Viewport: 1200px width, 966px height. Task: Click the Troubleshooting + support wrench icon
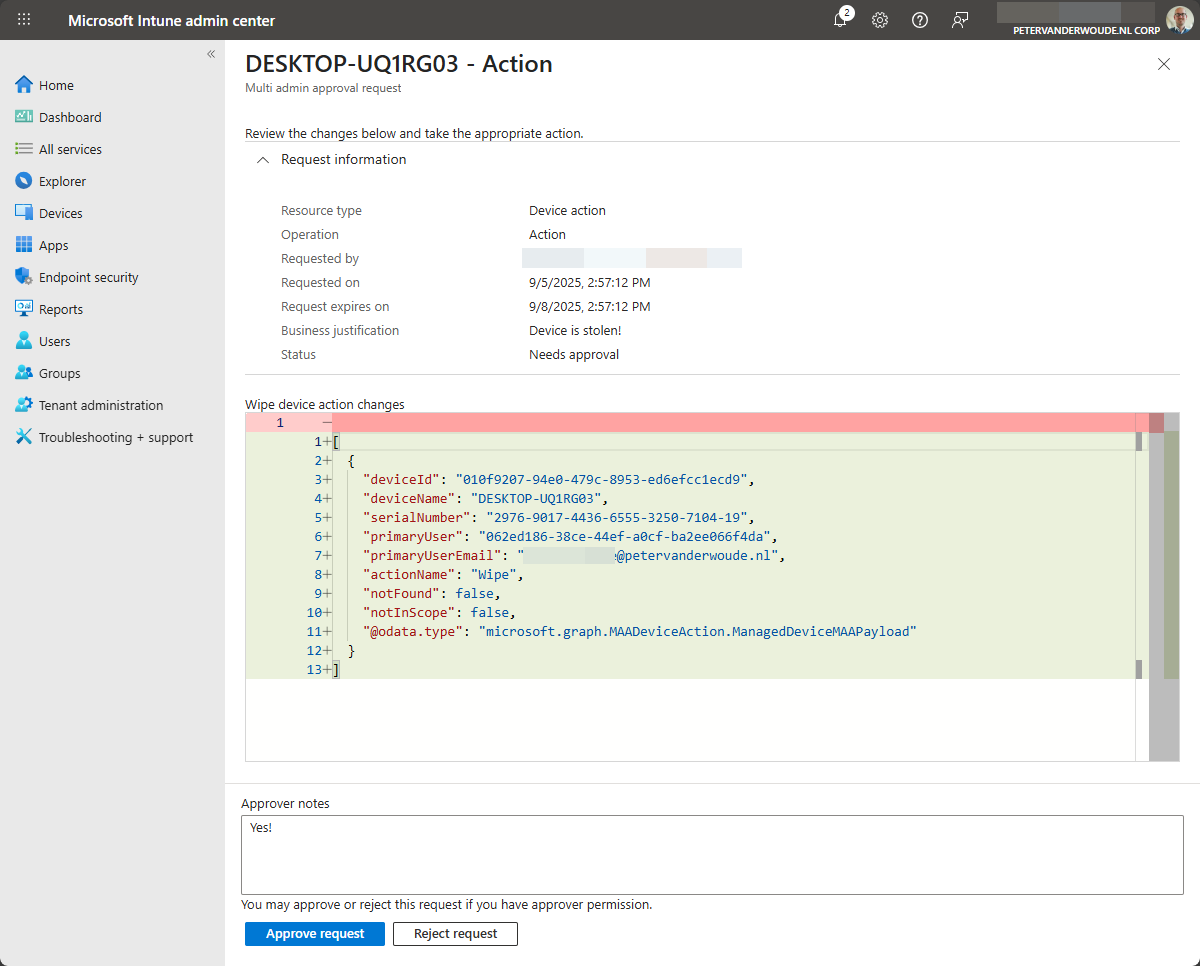[24, 437]
